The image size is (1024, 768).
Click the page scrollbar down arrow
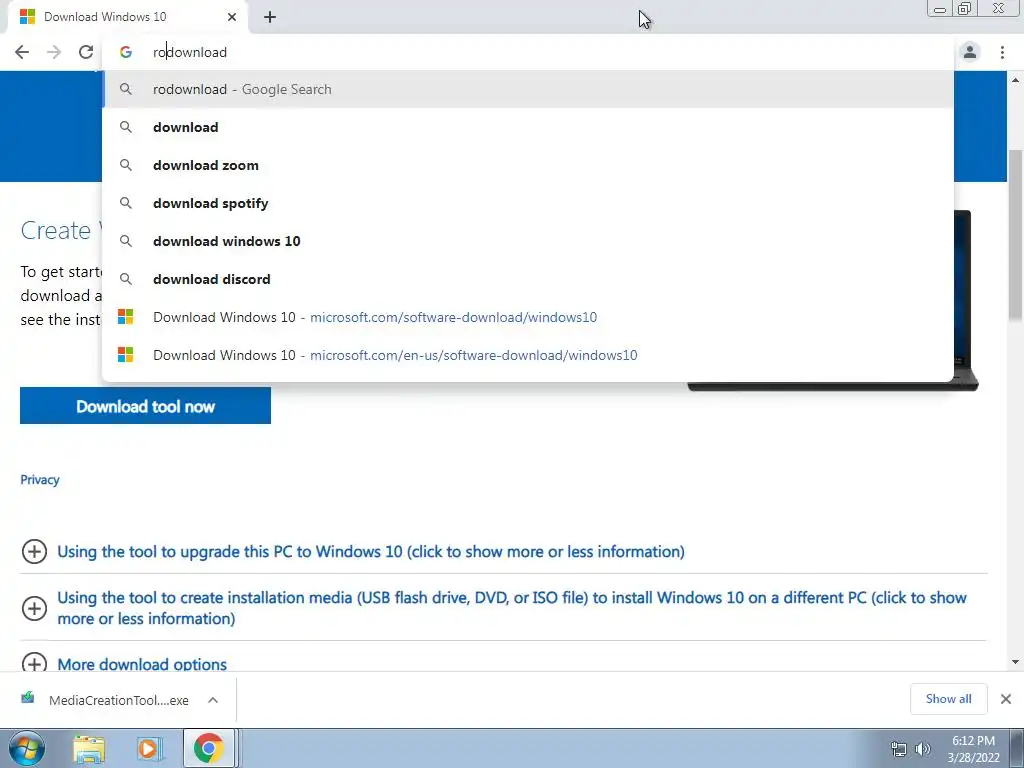(1015, 662)
